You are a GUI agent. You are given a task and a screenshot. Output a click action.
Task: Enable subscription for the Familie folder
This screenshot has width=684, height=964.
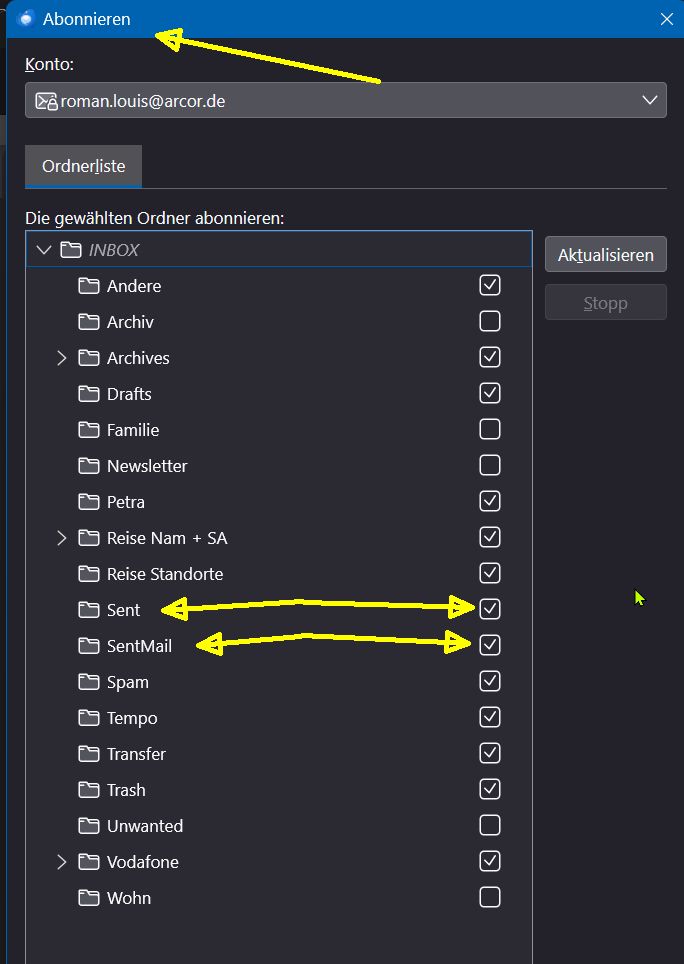click(490, 429)
